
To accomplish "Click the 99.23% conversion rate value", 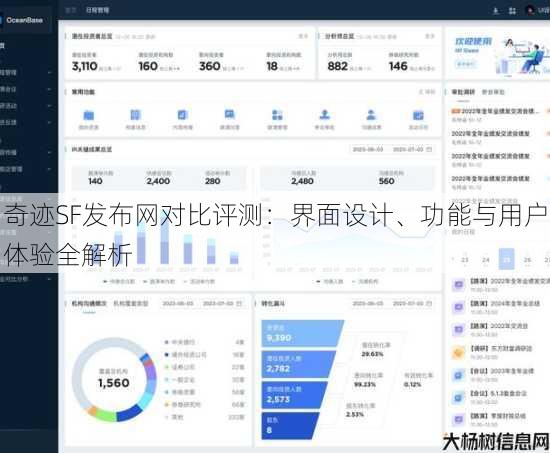I will pos(365,385).
